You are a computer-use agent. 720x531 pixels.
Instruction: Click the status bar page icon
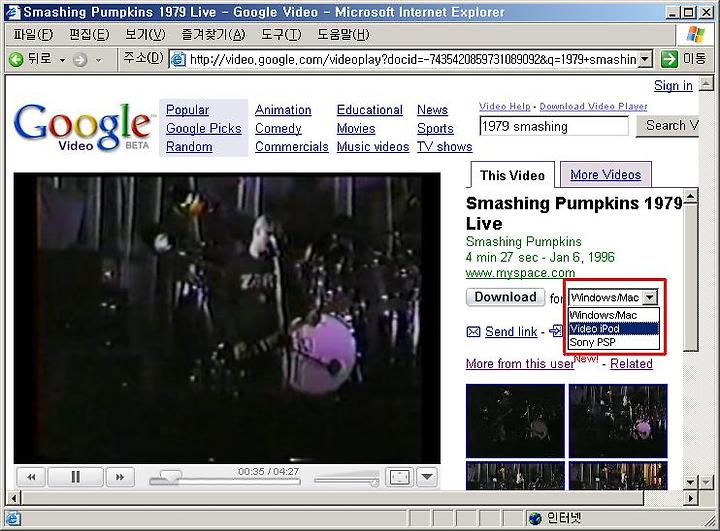click(13, 519)
